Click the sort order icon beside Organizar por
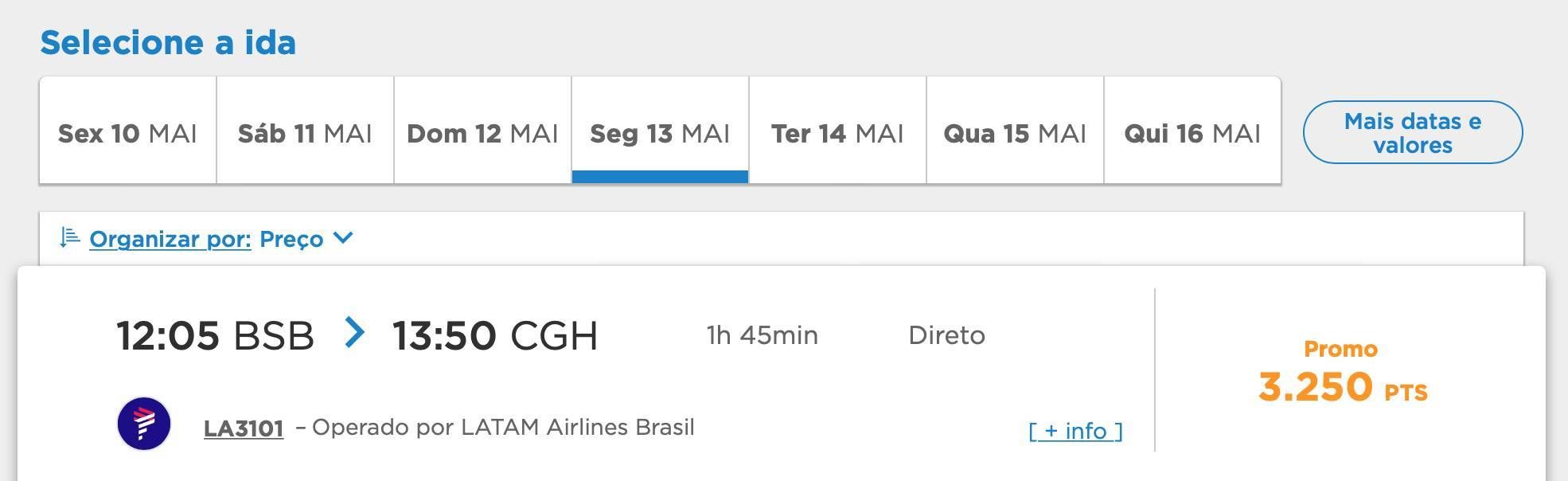 click(70, 238)
